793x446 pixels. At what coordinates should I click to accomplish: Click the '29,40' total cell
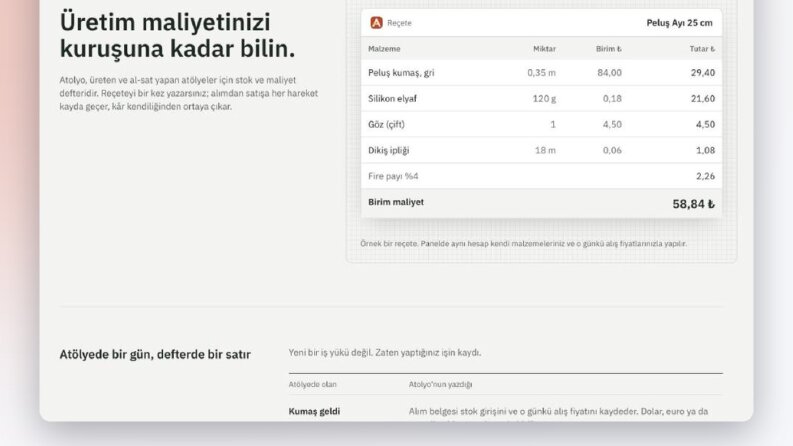[703, 73]
